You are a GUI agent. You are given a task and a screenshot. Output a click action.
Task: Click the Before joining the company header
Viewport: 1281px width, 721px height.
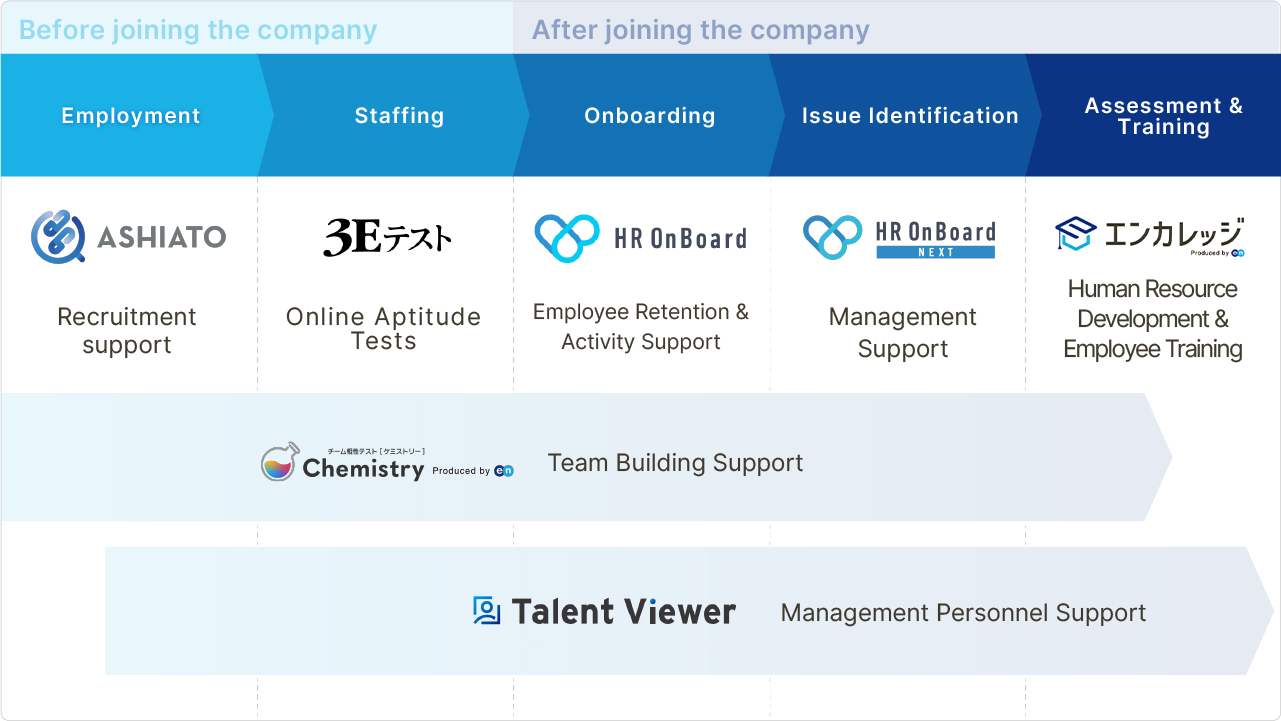[198, 30]
